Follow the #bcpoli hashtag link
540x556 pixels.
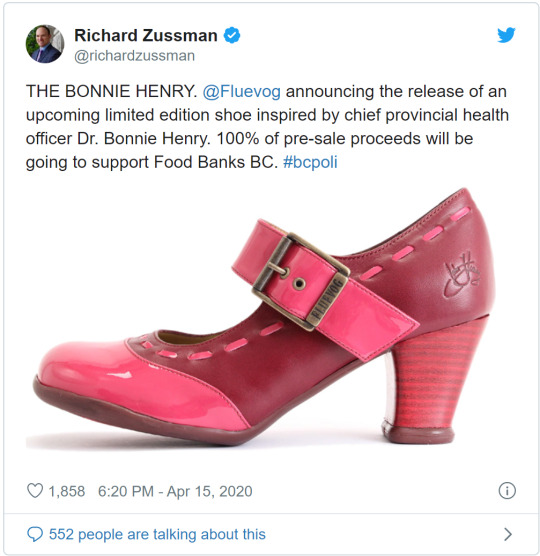(x=310, y=162)
